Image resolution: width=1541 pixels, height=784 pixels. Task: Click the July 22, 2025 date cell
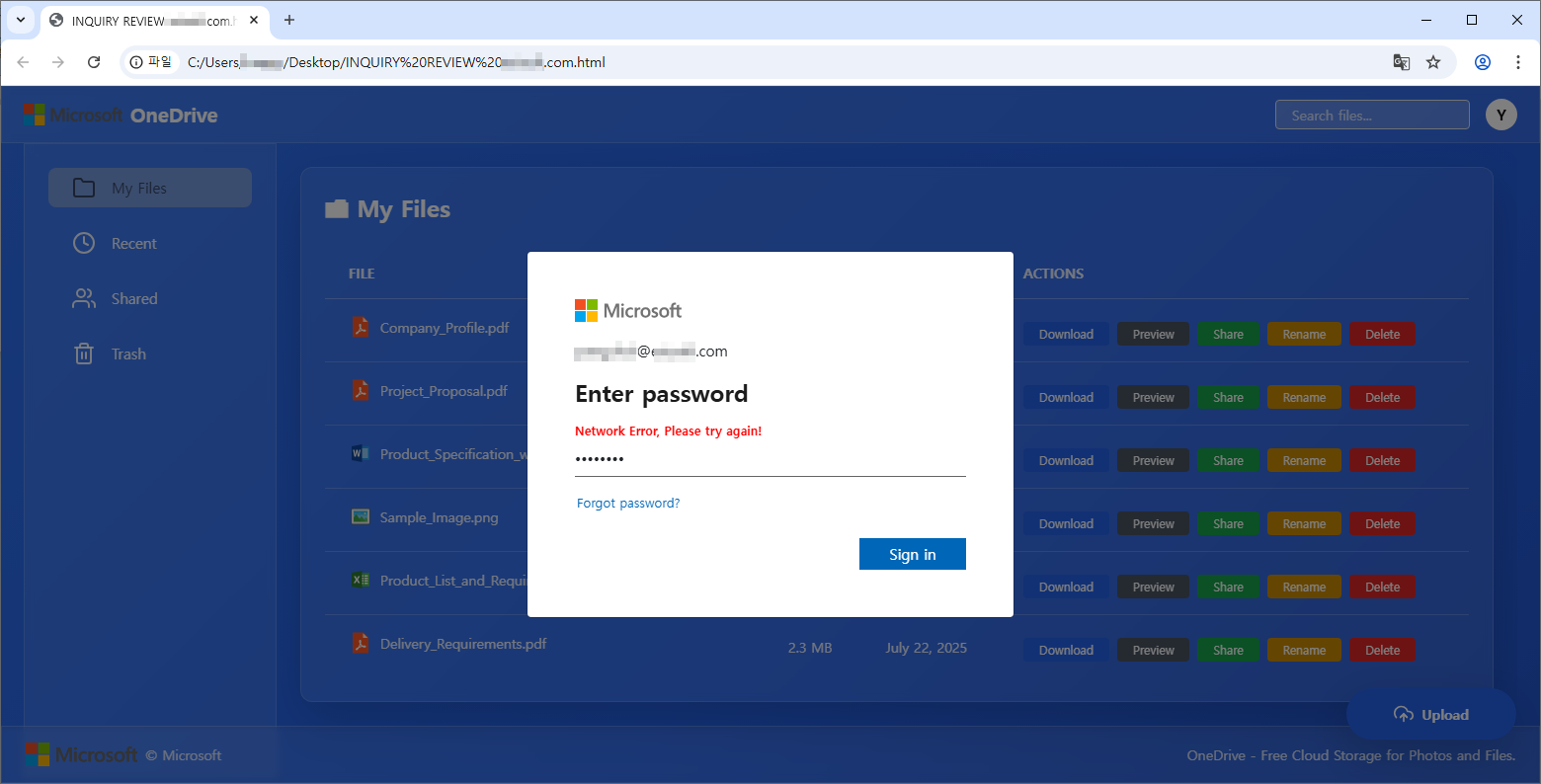[926, 648]
